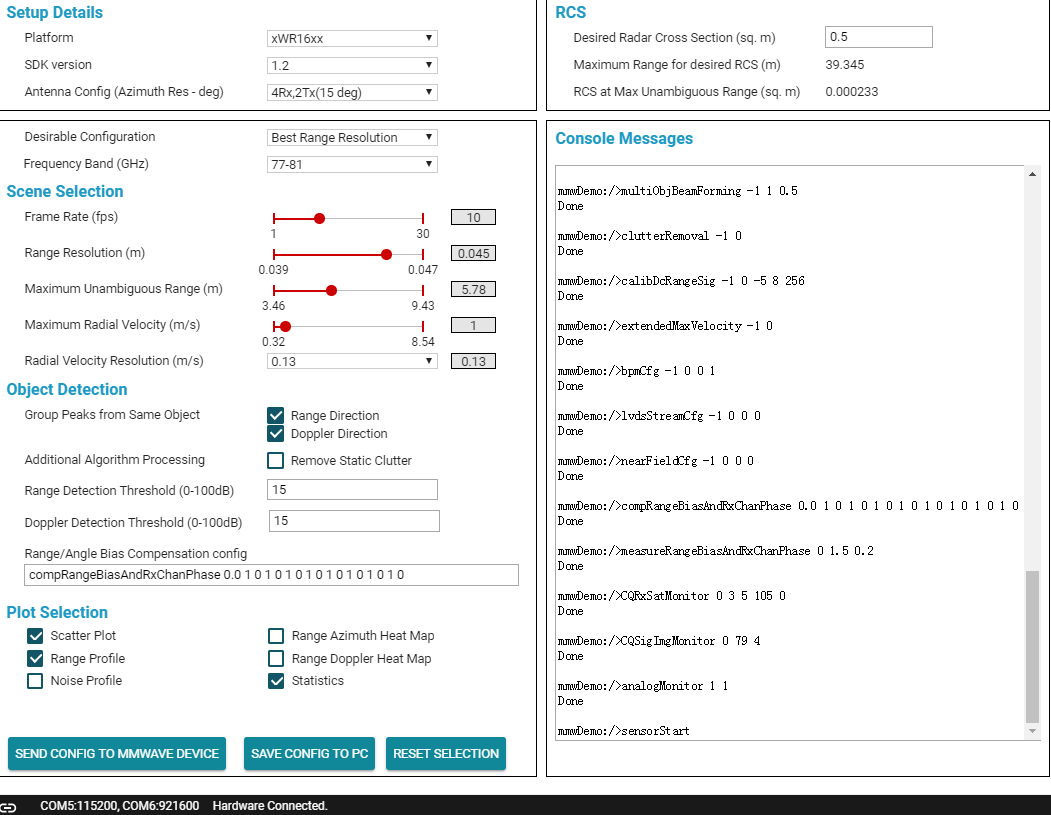Click the link connection icon in status bar
1051x815 pixels.
(x=9, y=807)
